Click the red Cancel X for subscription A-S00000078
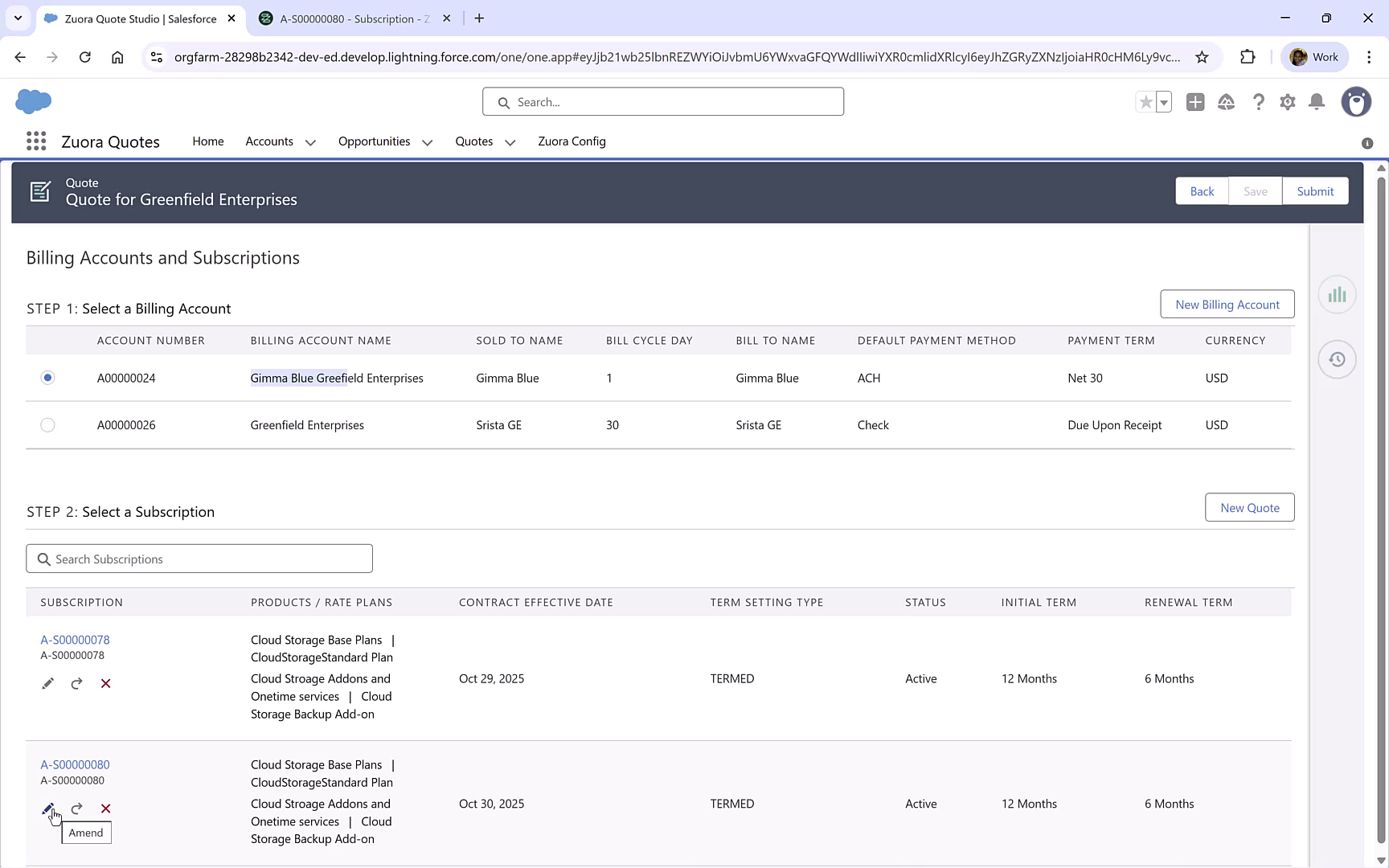 pos(105,683)
